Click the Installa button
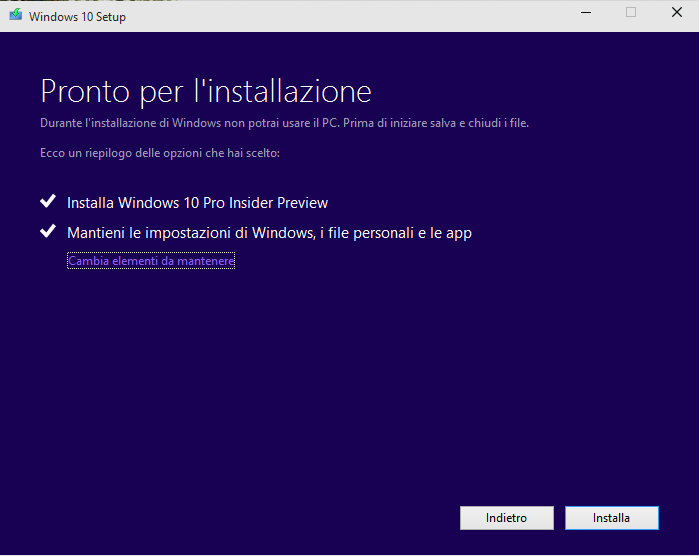Image resolution: width=699 pixels, height=556 pixels. pyautogui.click(x=612, y=518)
